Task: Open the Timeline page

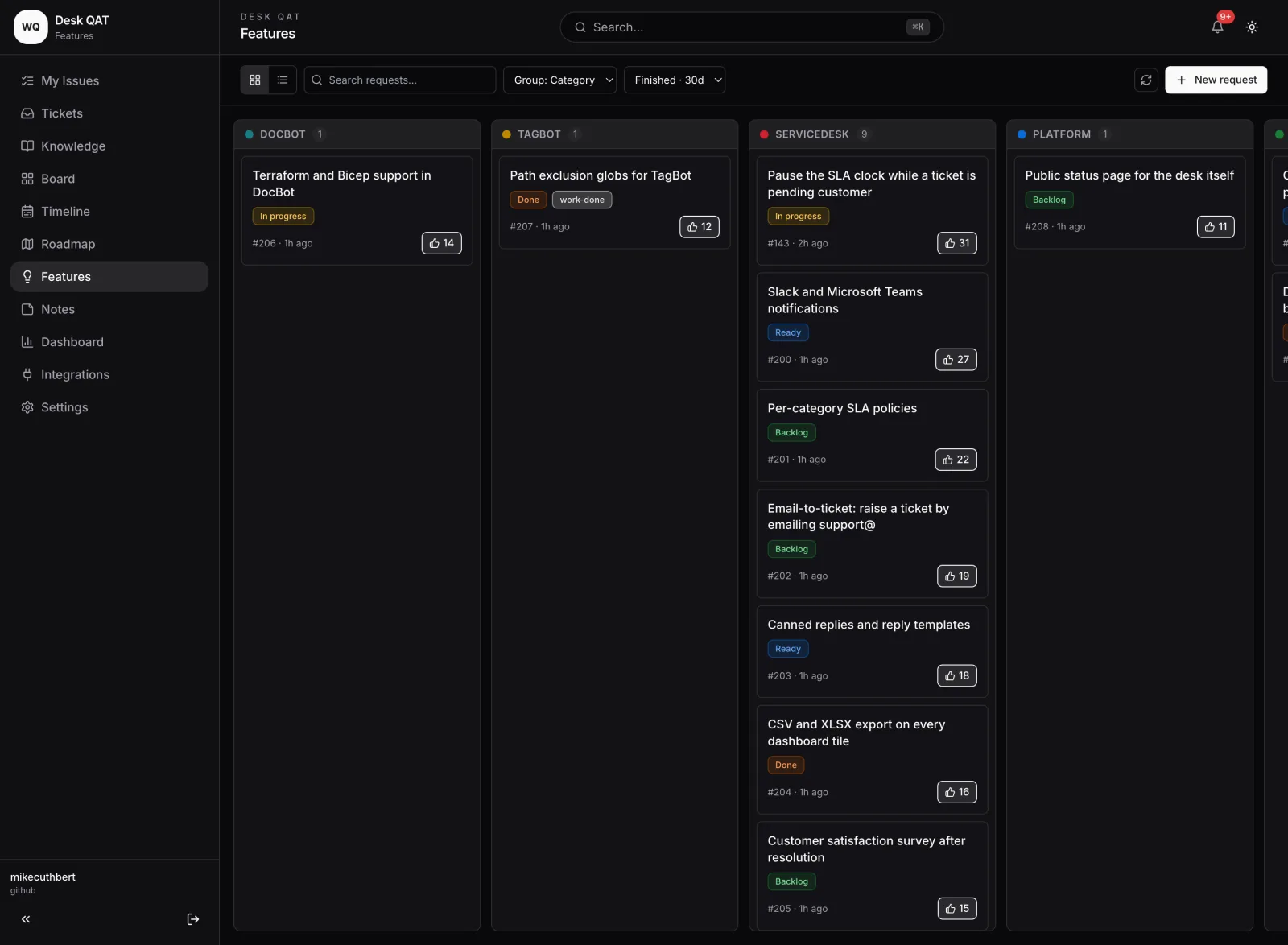Action: coord(109,212)
